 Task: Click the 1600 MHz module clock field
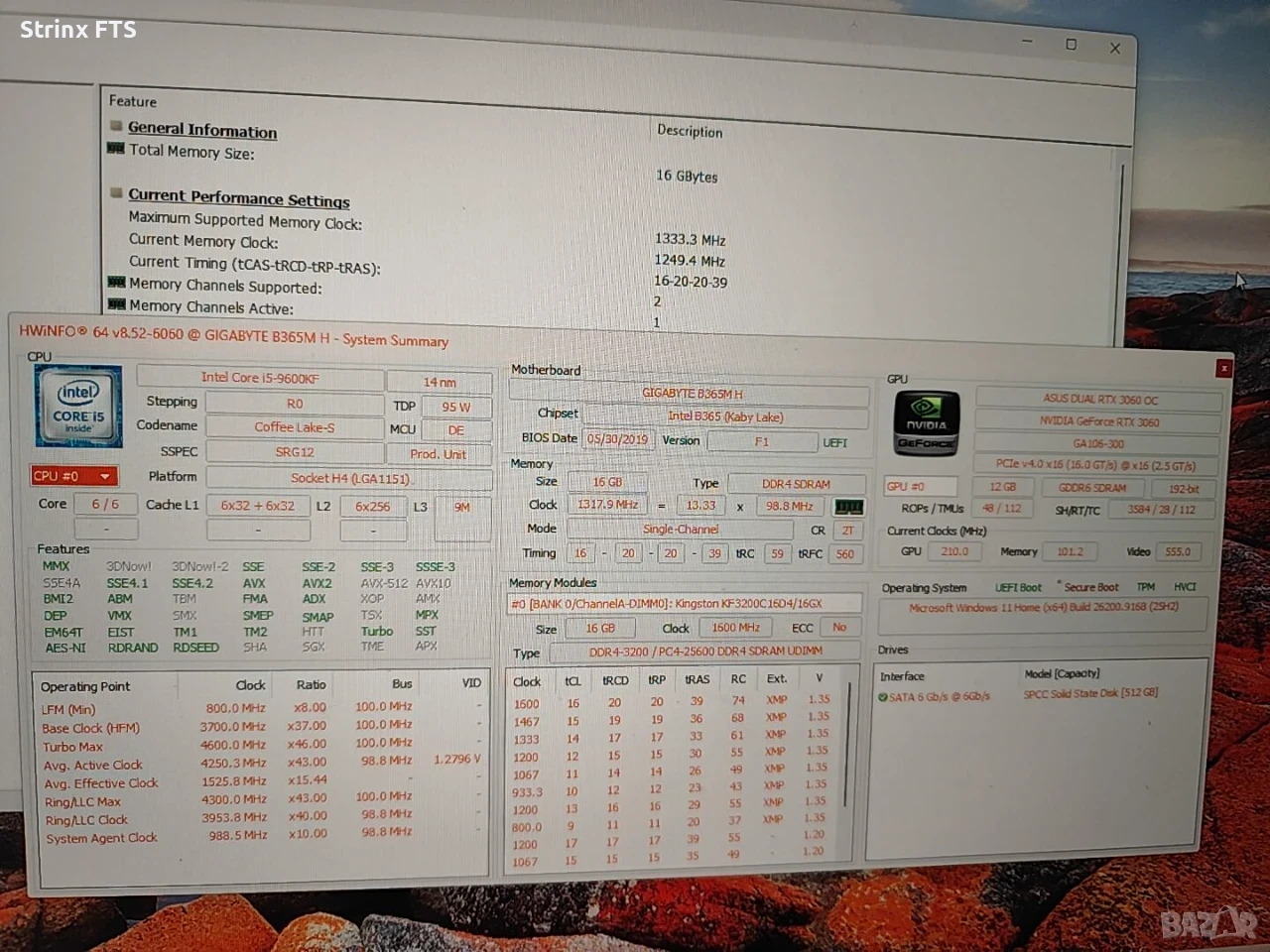click(736, 628)
